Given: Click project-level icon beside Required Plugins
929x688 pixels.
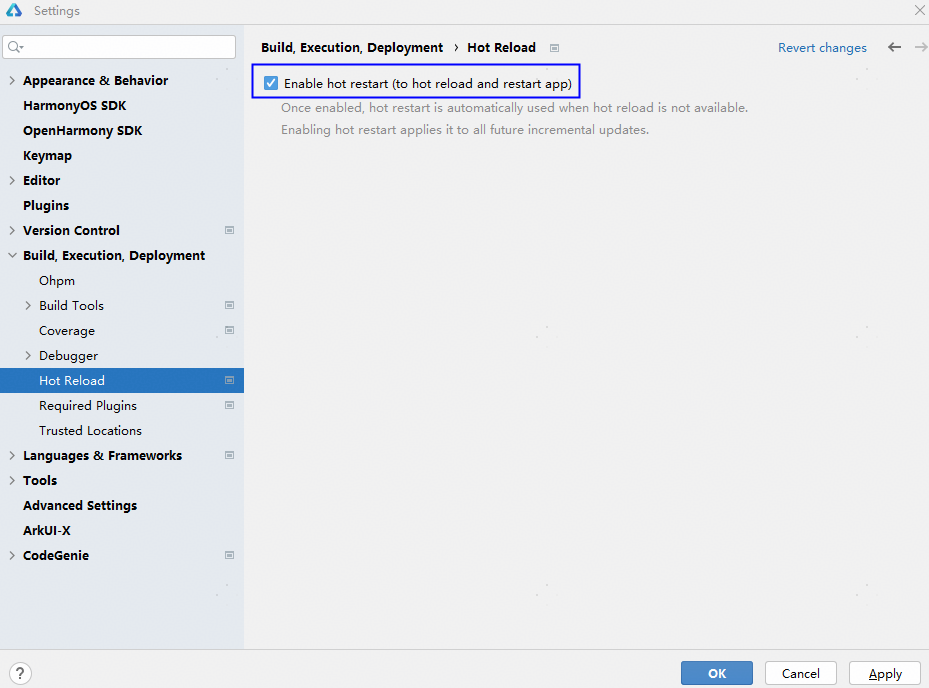Looking at the screenshot, I should (229, 405).
